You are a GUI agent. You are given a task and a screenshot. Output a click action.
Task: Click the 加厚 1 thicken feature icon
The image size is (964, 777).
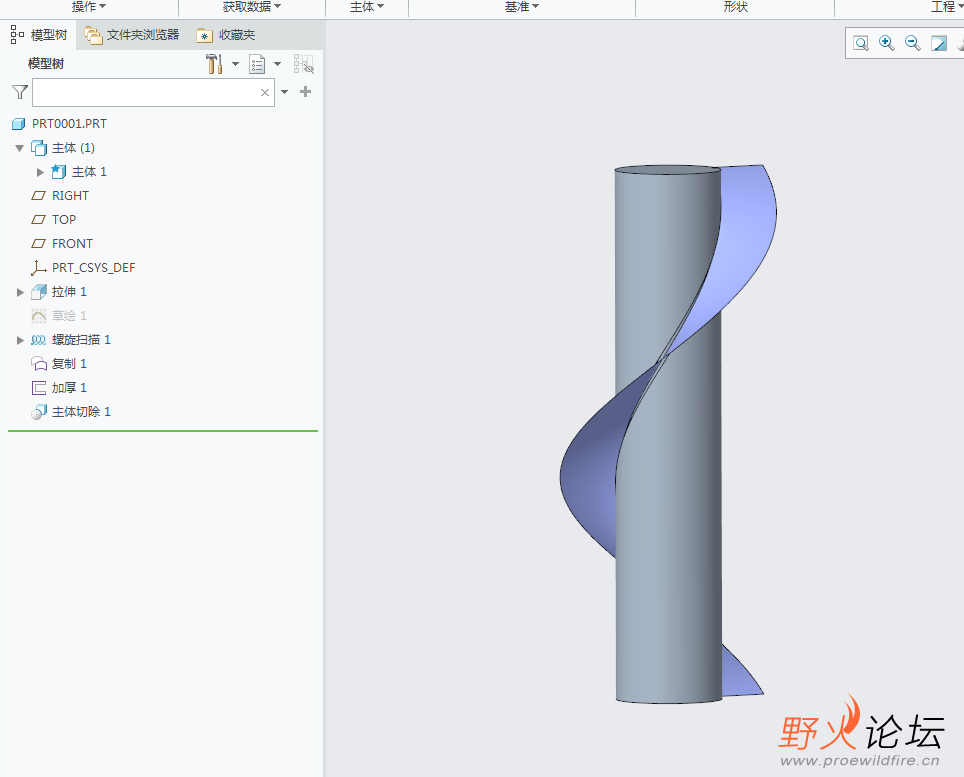tap(39, 388)
